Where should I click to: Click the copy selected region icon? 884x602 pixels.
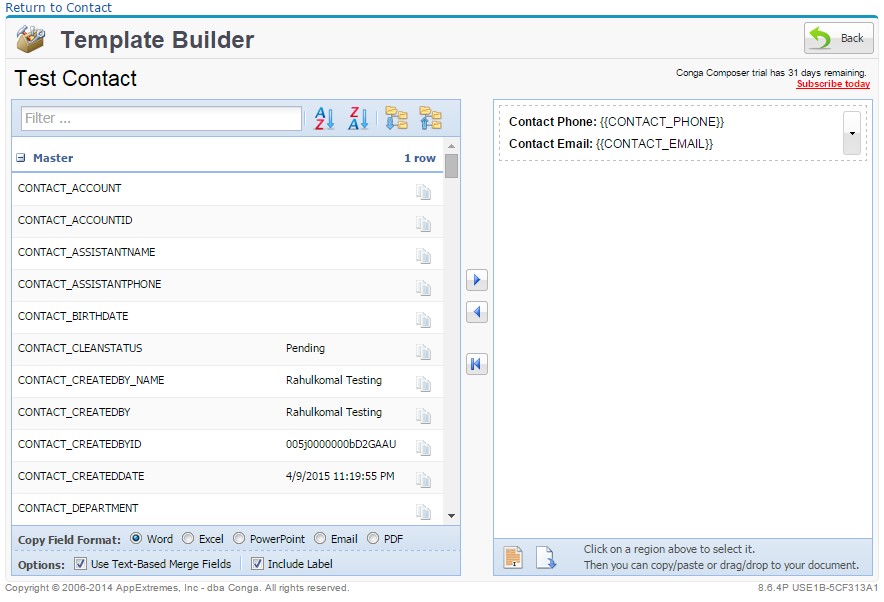pos(513,558)
